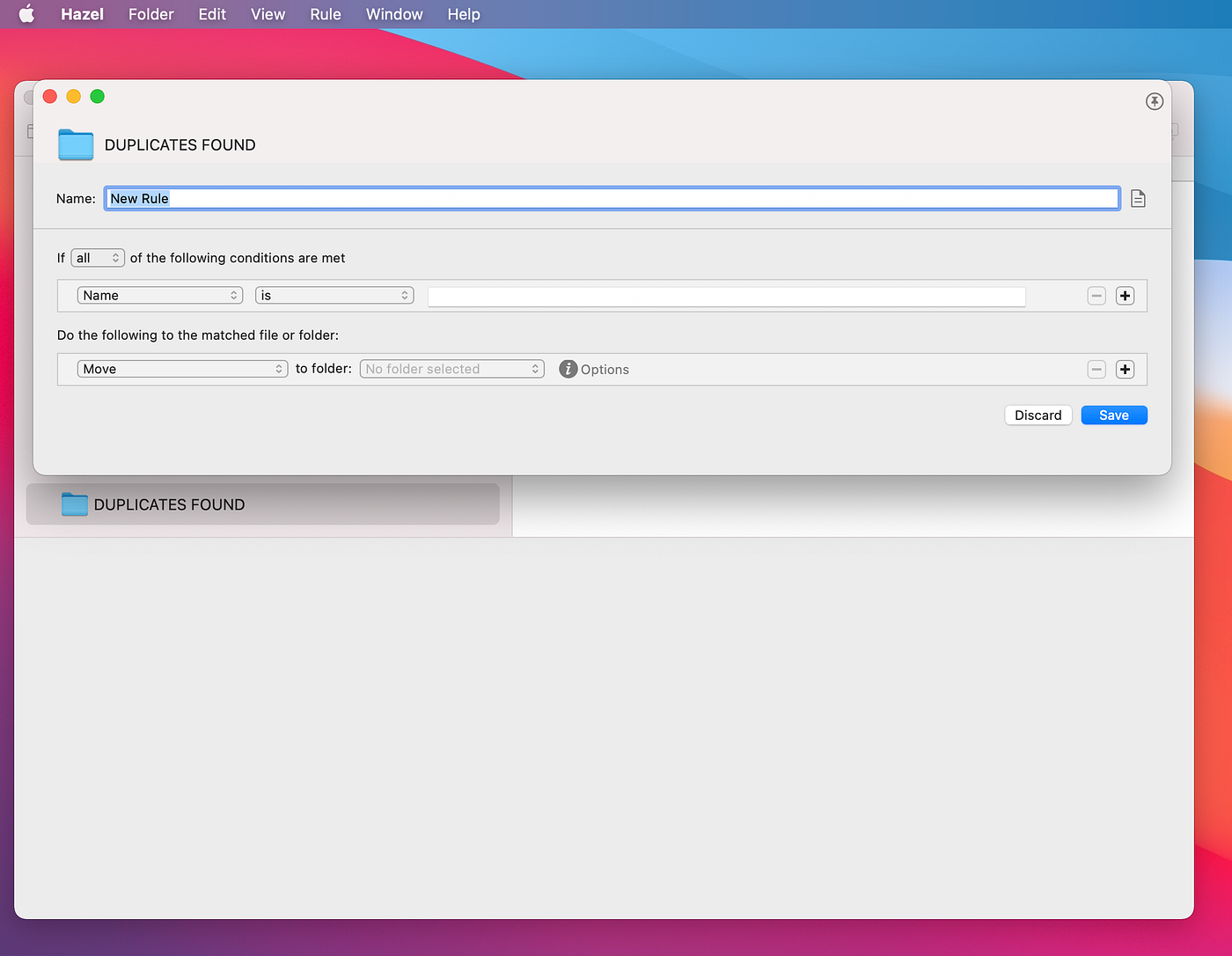This screenshot has height=956, width=1232.
Task: Open the 'No folder selected' dropdown
Action: tap(452, 369)
